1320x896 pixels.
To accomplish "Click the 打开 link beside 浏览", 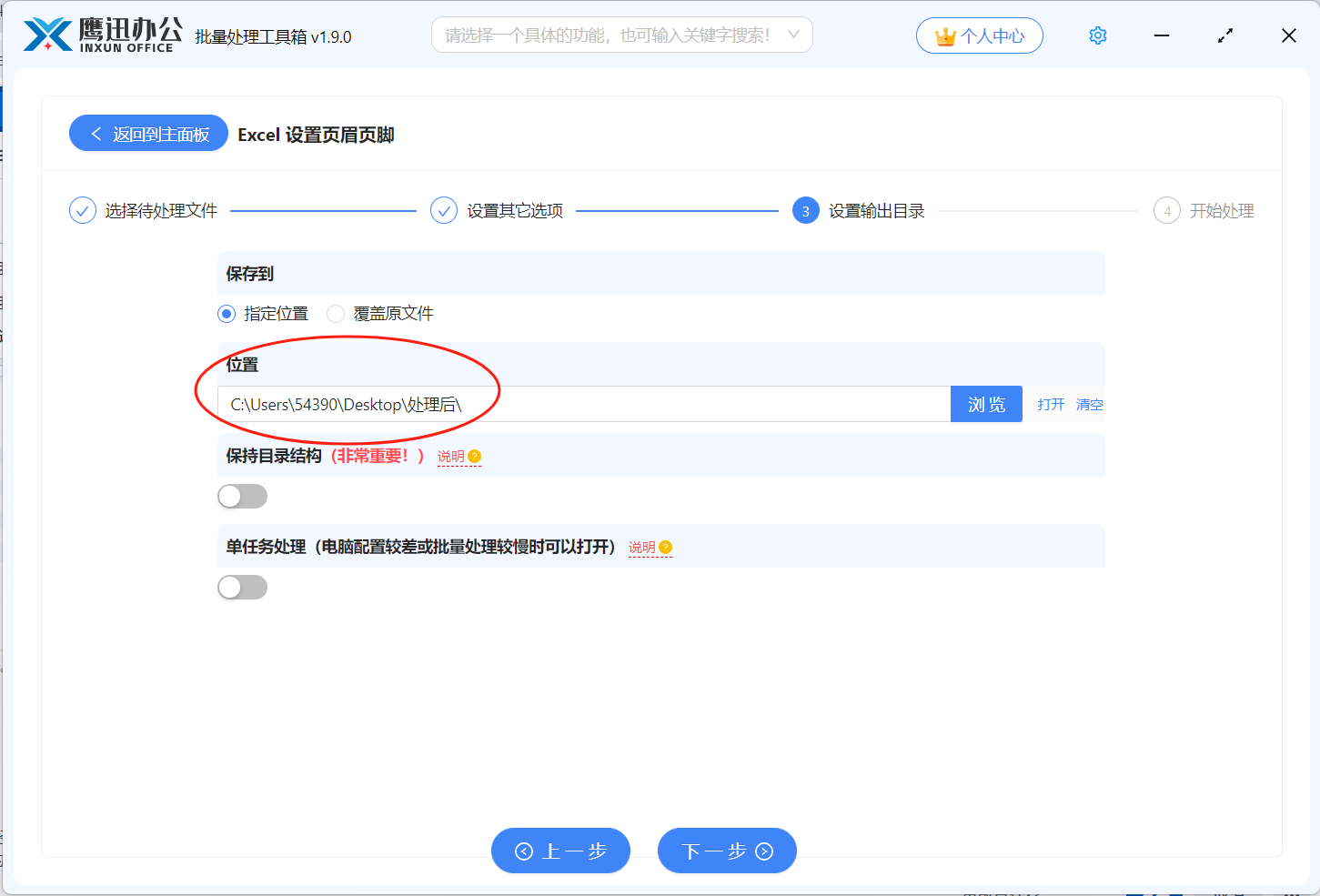I will (x=1050, y=404).
